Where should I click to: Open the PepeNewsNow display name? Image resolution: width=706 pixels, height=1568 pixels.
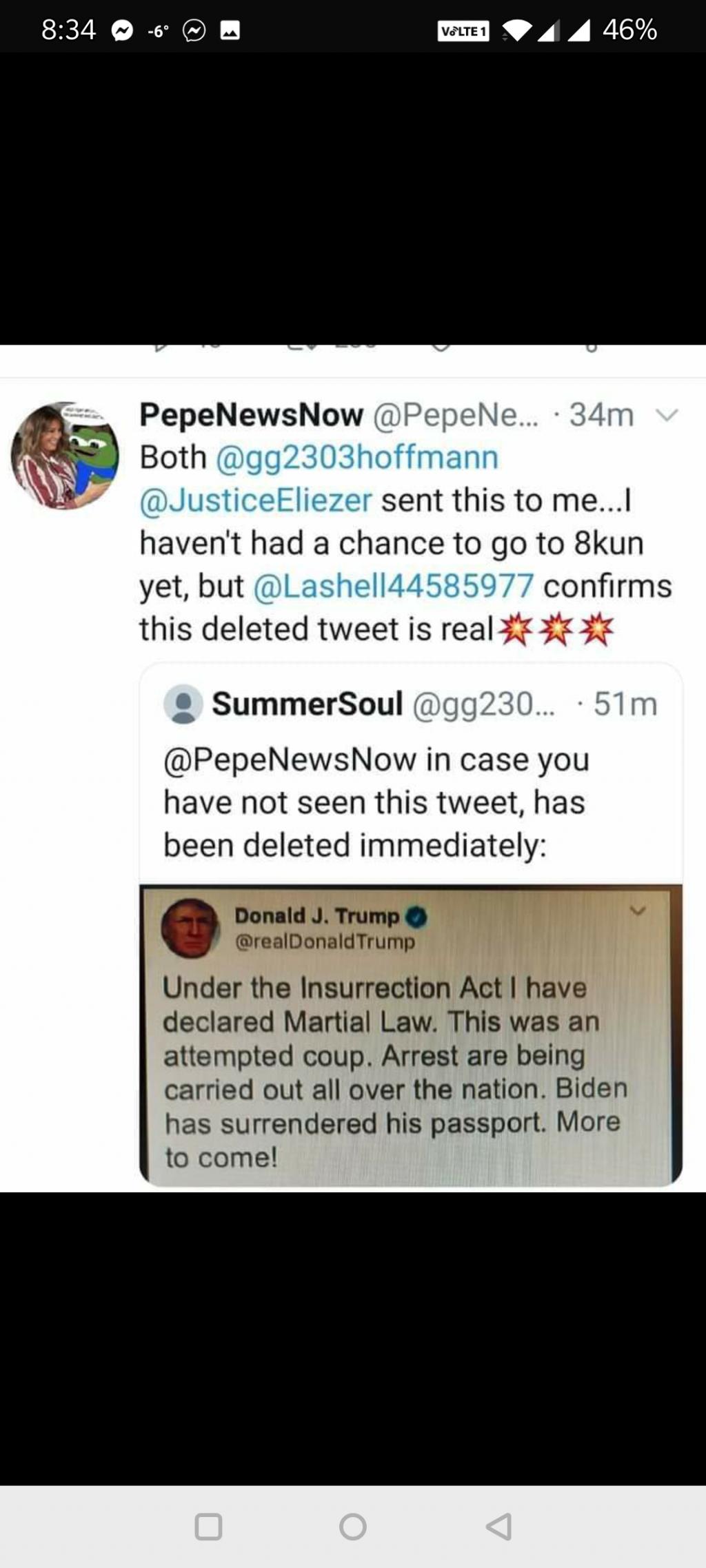pos(252,415)
